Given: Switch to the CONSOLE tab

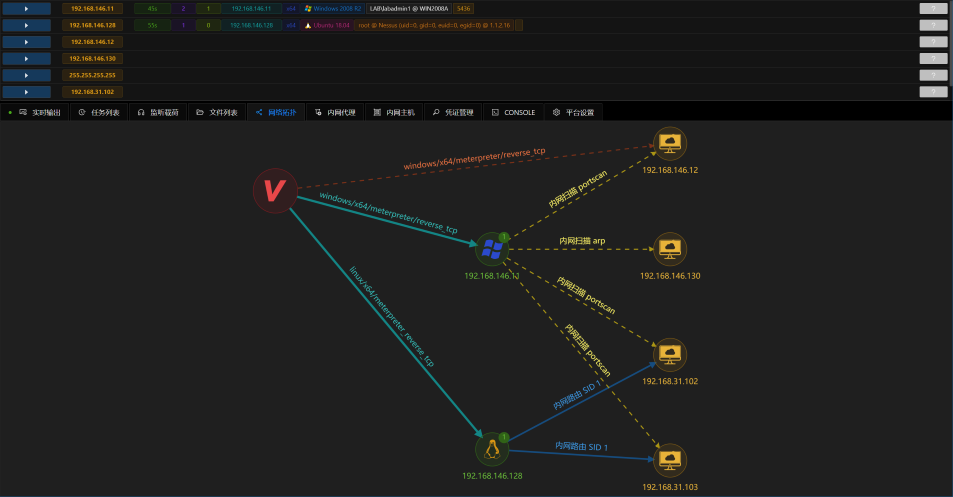Looking at the screenshot, I should (x=513, y=113).
